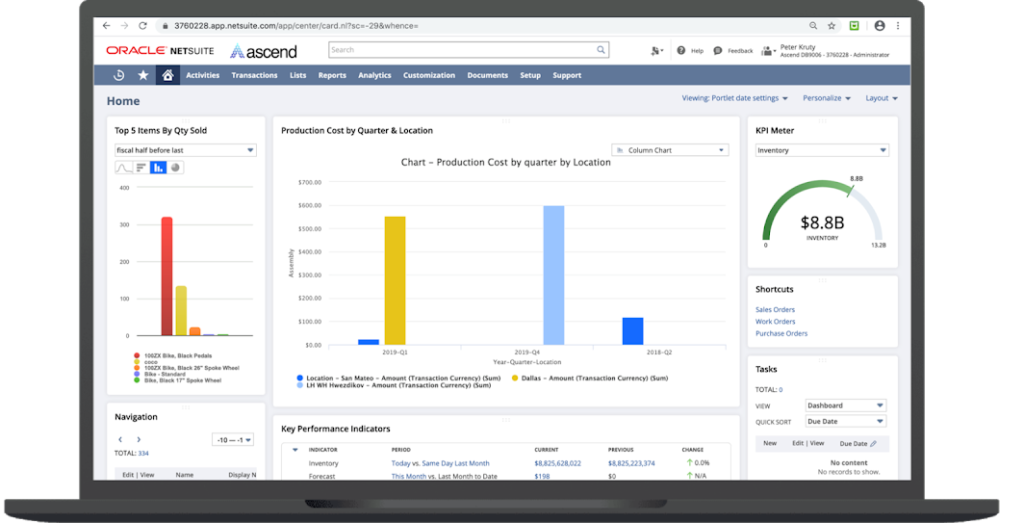Open the Personalize dropdown
The width and height of the screenshot is (1024, 523).
tap(827, 98)
